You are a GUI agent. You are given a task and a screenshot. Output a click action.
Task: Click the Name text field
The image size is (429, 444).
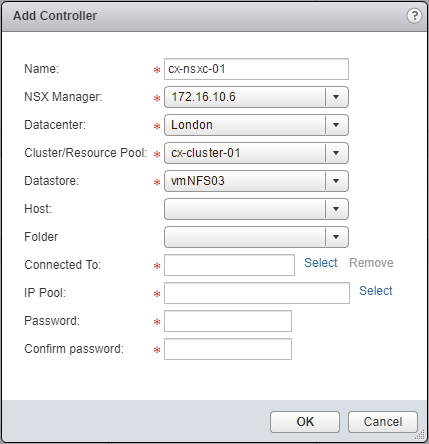point(256,69)
